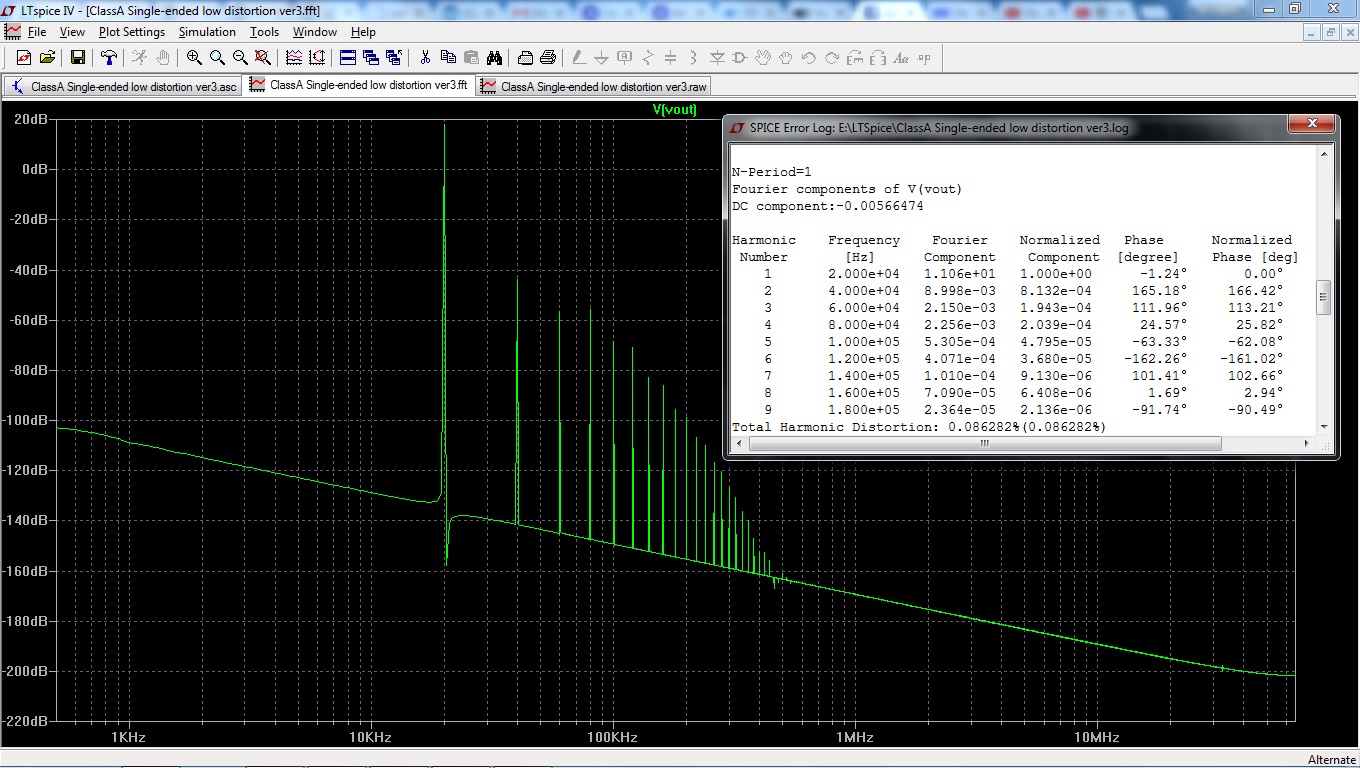
Task: Click the Redo arrow icon
Action: click(831, 57)
